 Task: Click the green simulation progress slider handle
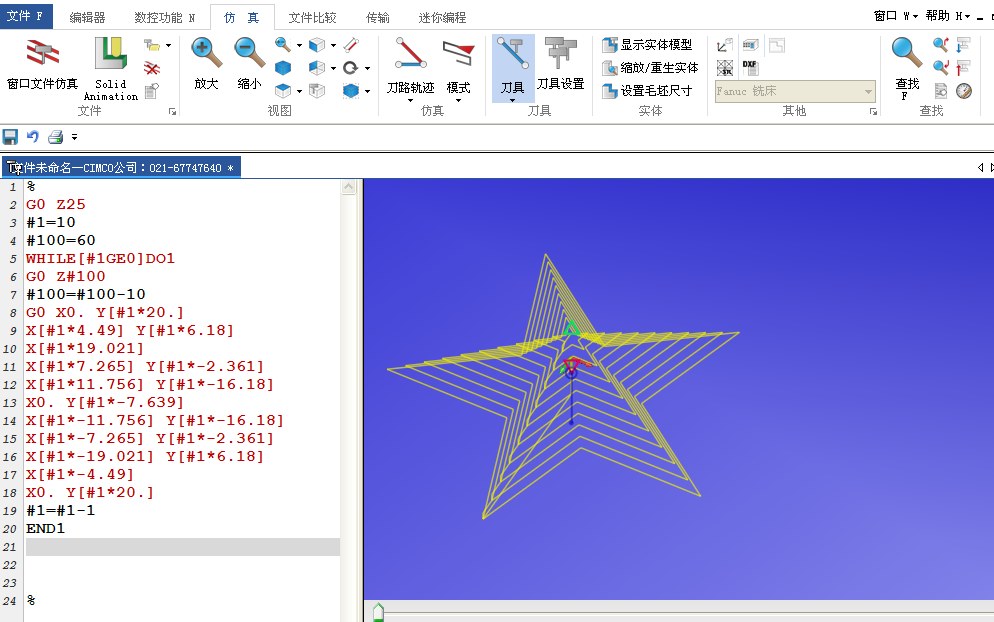click(x=378, y=612)
